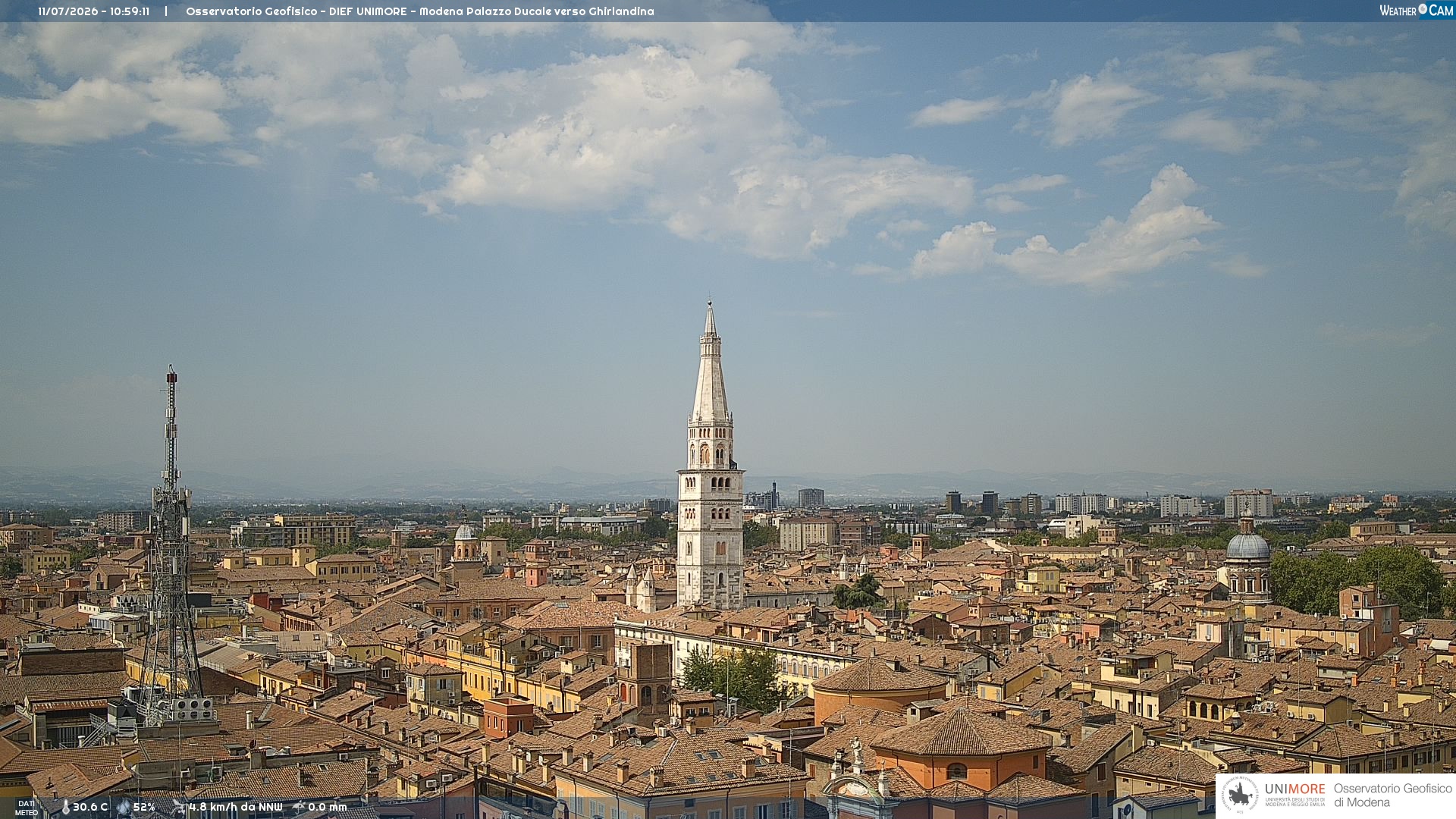Click Osservatorio Geofisico di Modena text

point(1393,795)
